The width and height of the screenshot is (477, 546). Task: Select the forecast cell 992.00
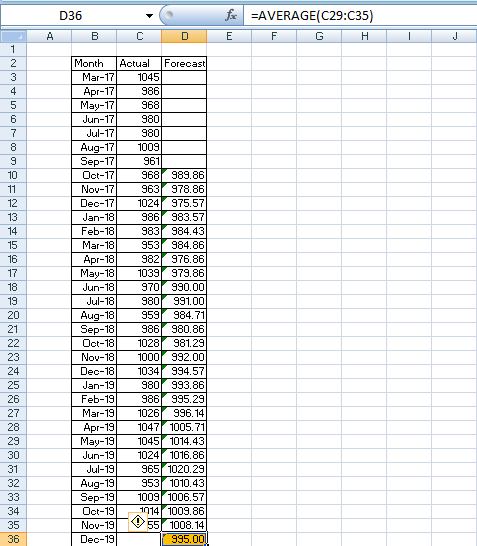[x=184, y=357]
